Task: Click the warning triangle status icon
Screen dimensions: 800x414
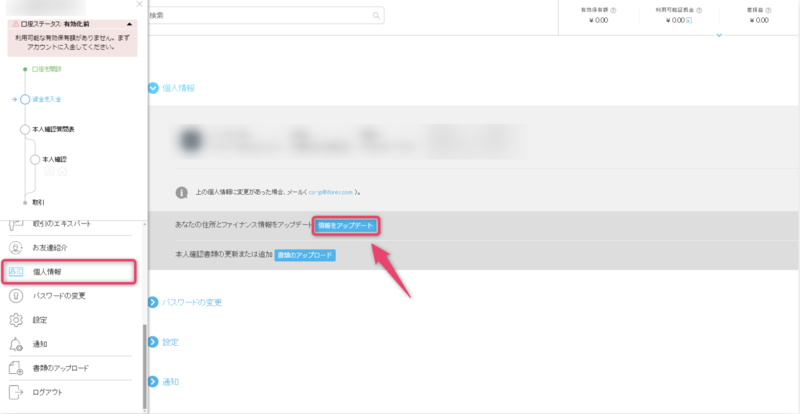Action: click(x=15, y=24)
